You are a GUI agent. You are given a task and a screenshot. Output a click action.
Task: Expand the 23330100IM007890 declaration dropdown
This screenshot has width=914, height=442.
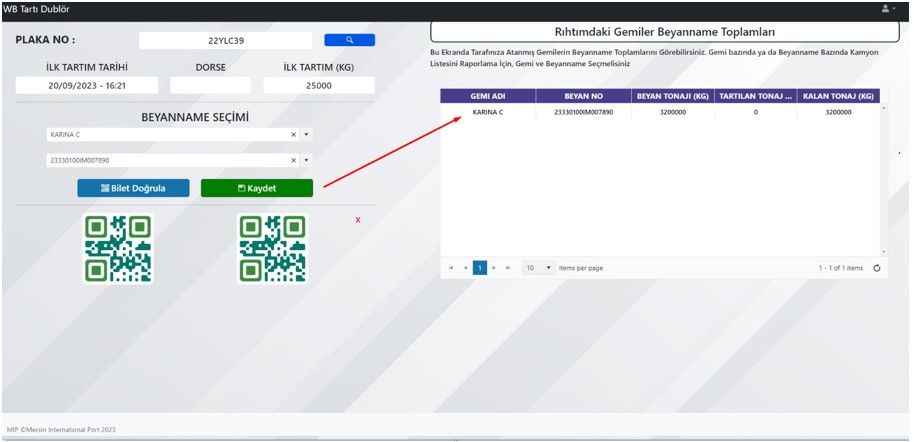click(307, 160)
